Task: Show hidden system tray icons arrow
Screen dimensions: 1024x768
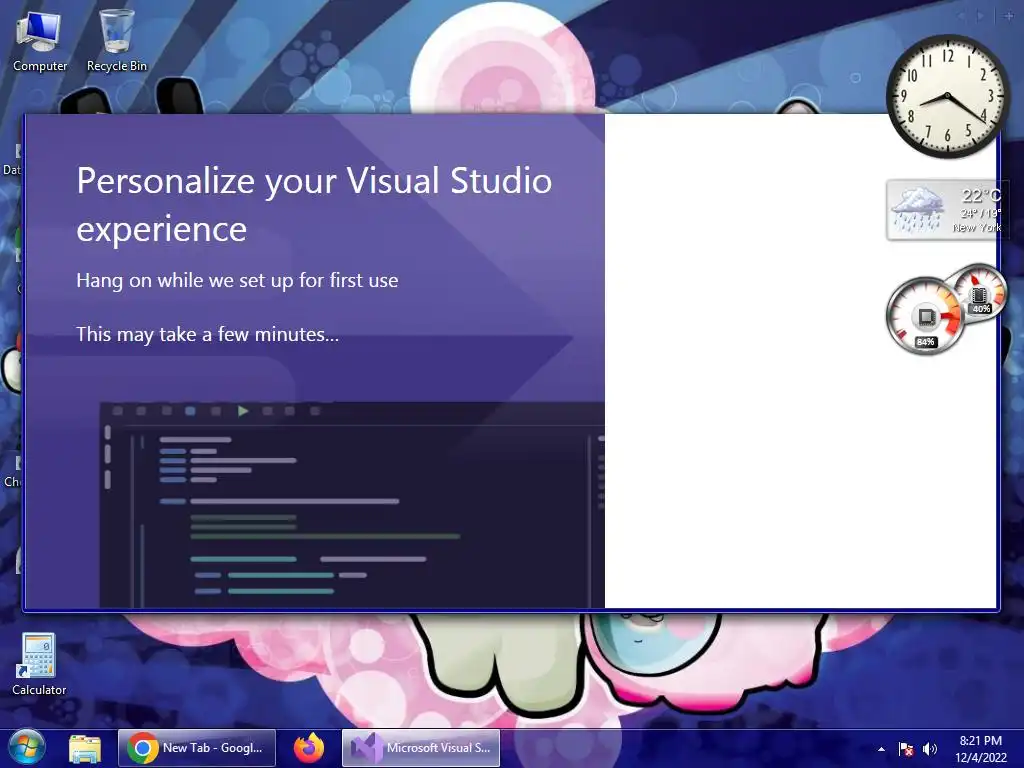Action: point(882,749)
